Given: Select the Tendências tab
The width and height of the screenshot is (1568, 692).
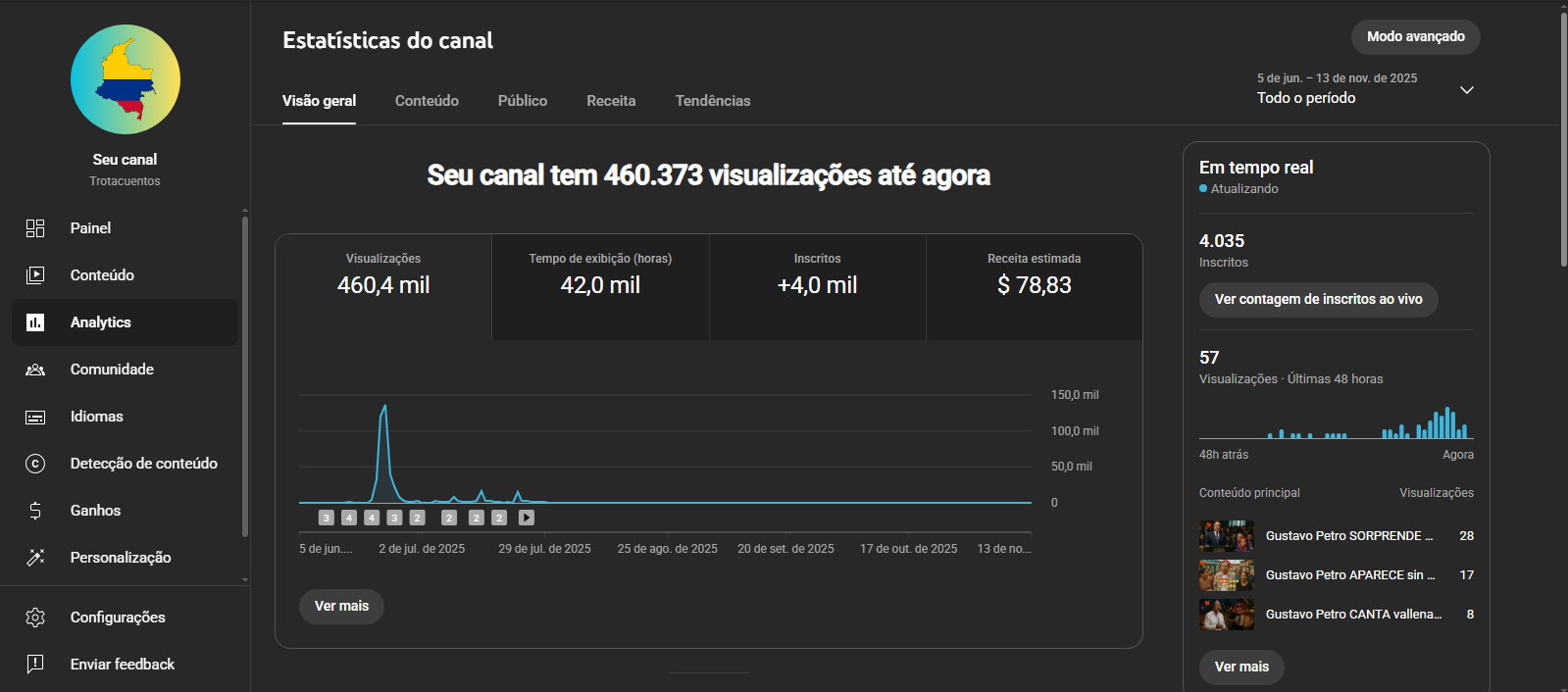Looking at the screenshot, I should (x=713, y=101).
